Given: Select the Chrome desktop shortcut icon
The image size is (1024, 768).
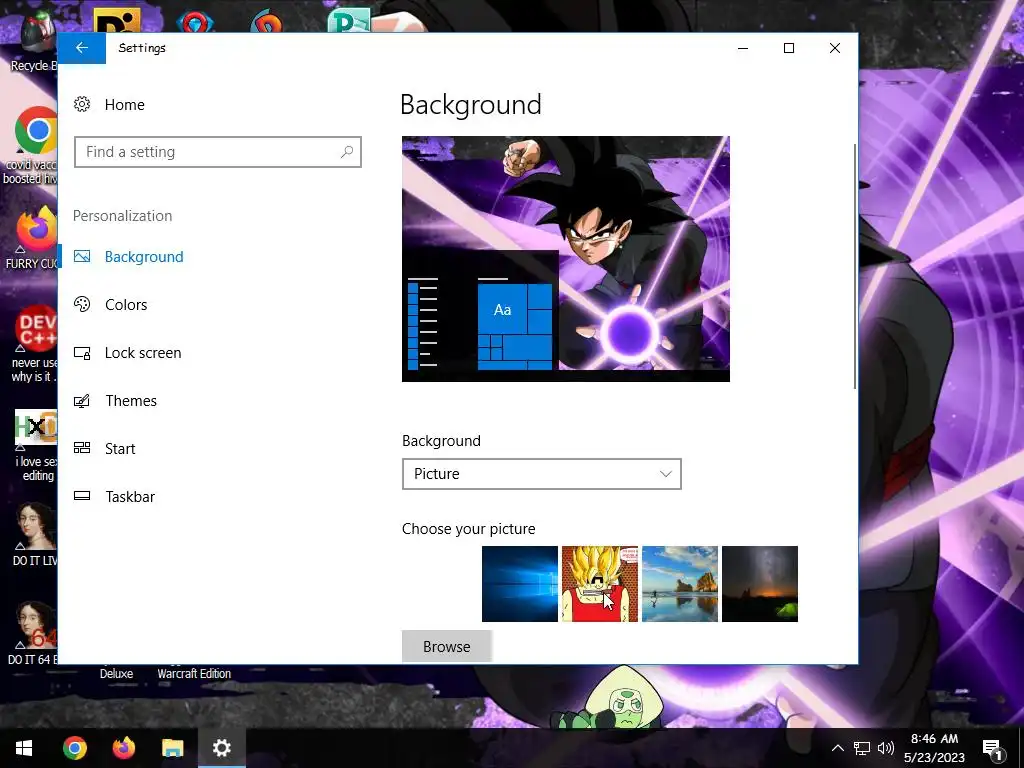Looking at the screenshot, I should tap(37, 131).
